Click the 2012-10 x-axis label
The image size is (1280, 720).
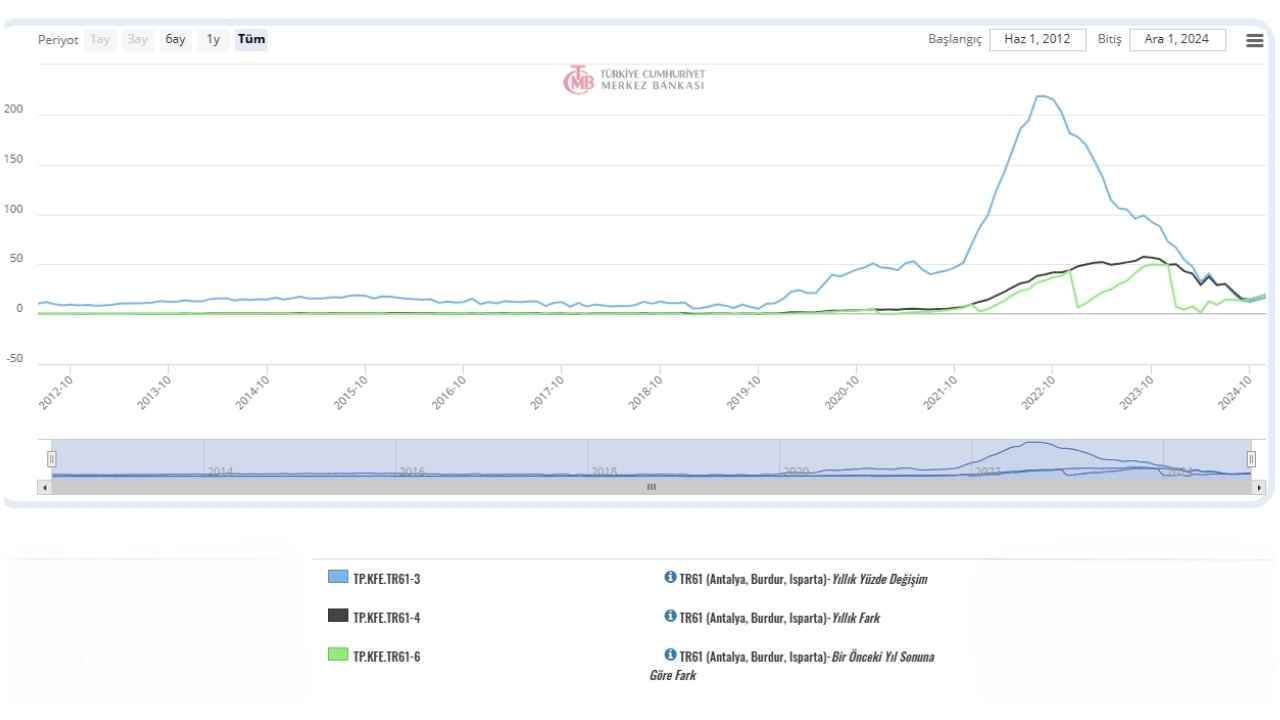click(57, 391)
